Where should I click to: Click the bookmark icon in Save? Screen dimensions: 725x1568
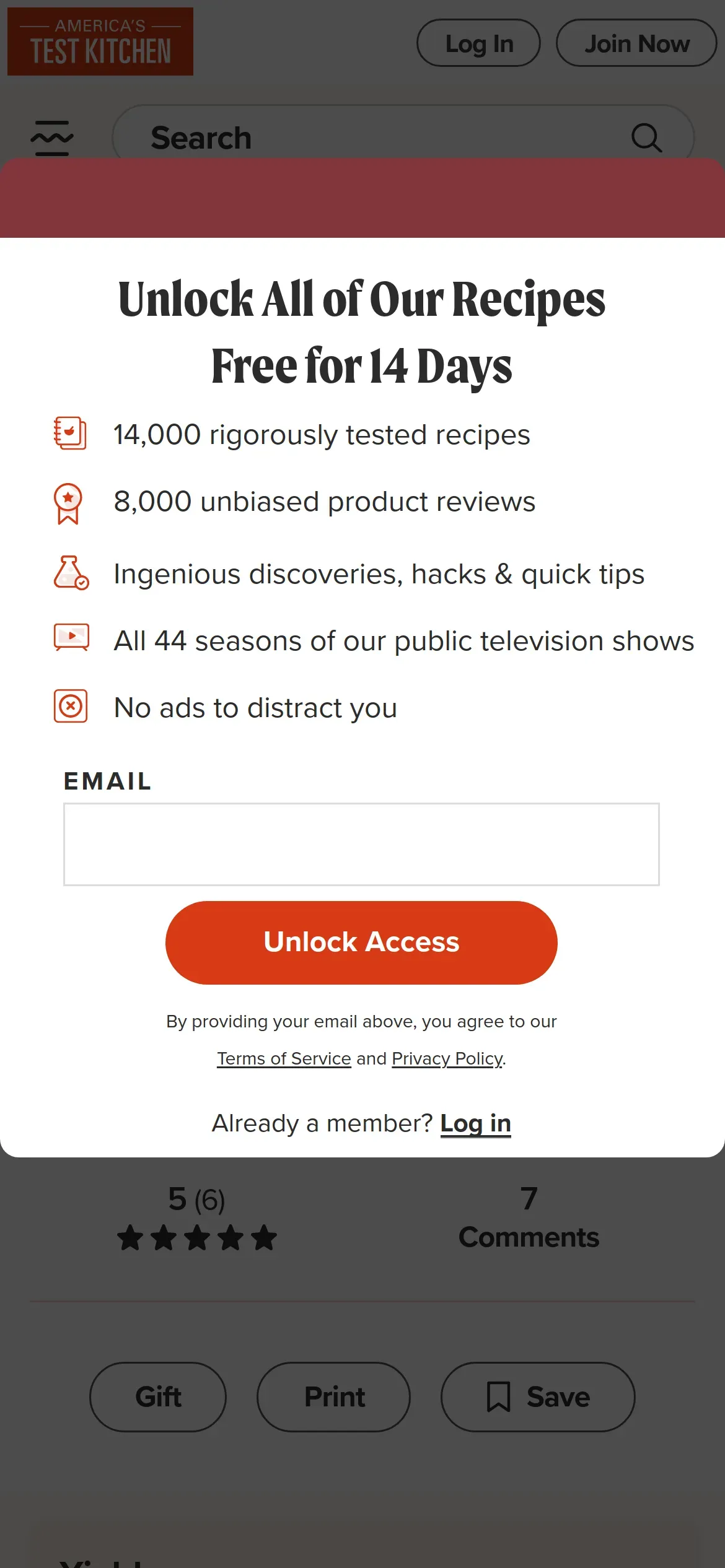click(498, 1397)
